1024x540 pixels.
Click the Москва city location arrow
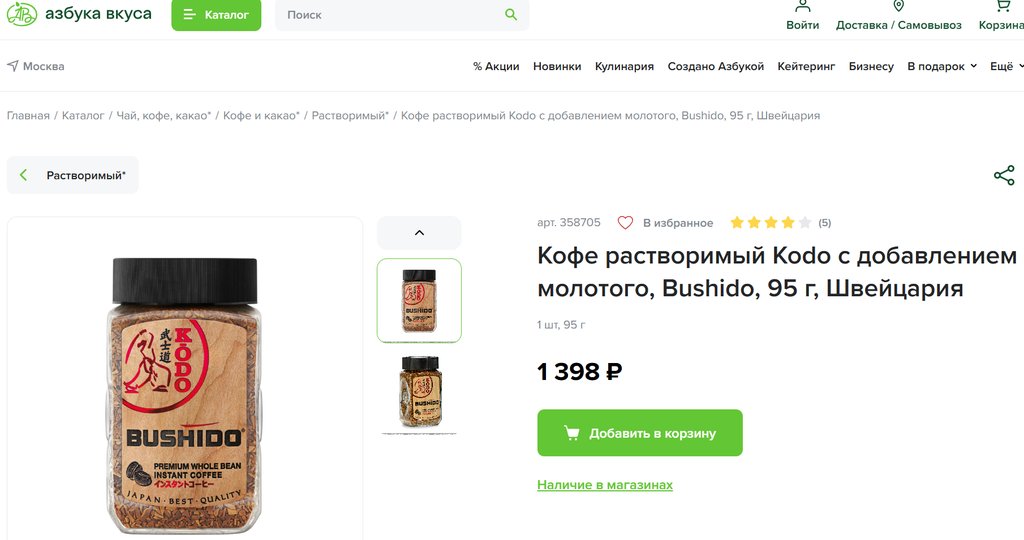(x=13, y=66)
